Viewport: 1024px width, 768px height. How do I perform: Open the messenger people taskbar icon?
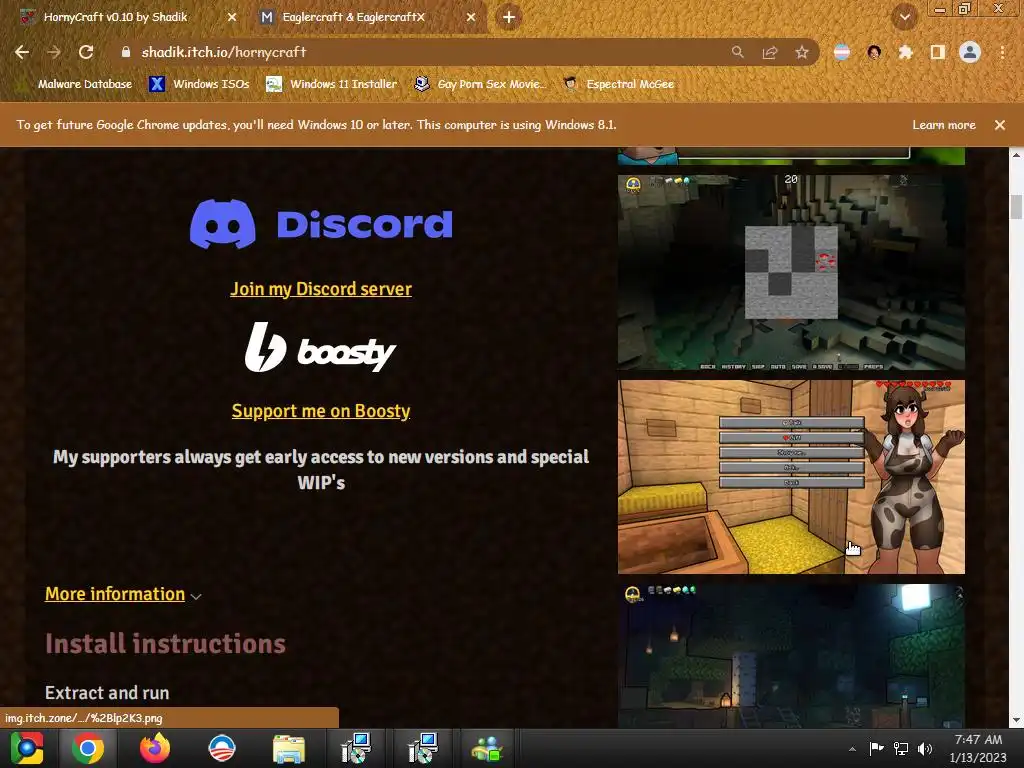coord(487,748)
